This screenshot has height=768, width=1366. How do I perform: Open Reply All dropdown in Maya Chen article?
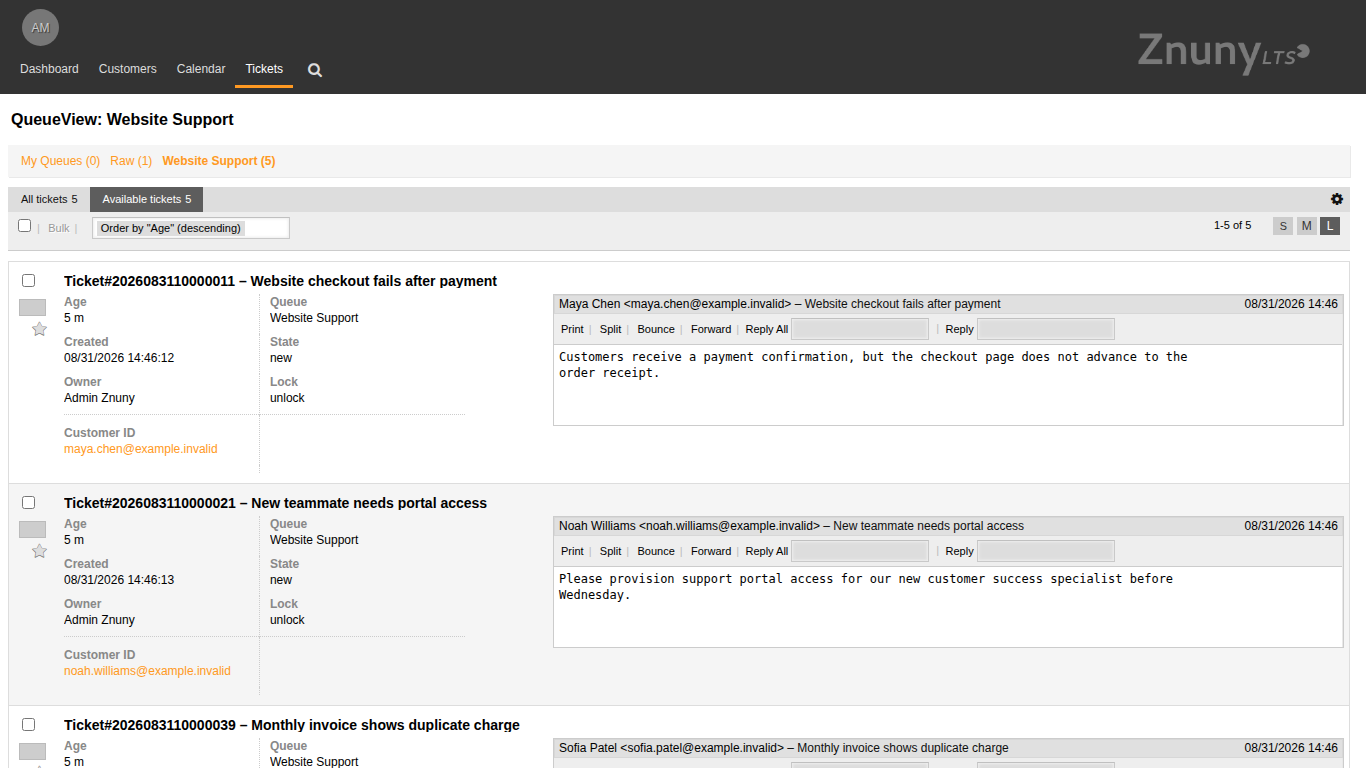click(860, 329)
